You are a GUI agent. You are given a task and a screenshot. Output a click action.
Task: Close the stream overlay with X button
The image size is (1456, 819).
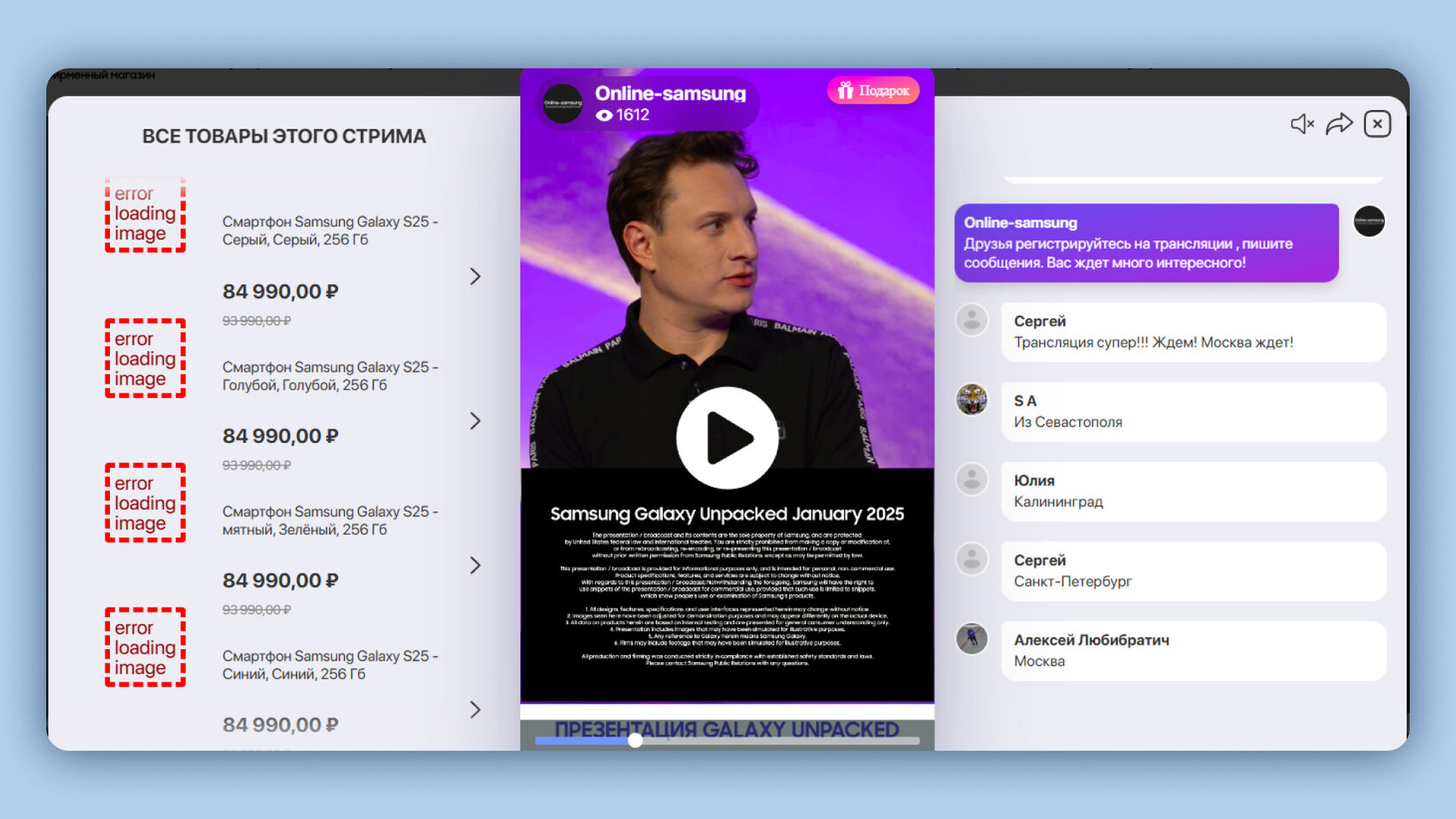click(x=1377, y=124)
